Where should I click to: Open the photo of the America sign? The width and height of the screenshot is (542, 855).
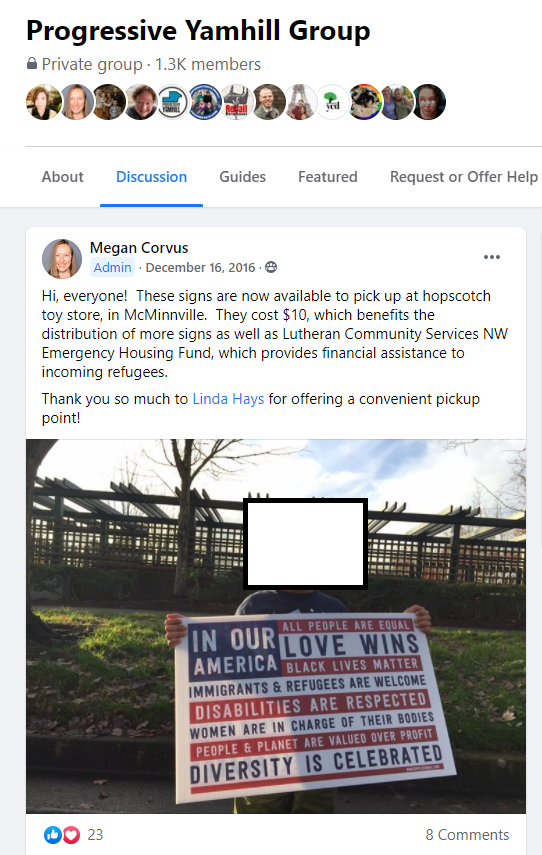(x=276, y=626)
